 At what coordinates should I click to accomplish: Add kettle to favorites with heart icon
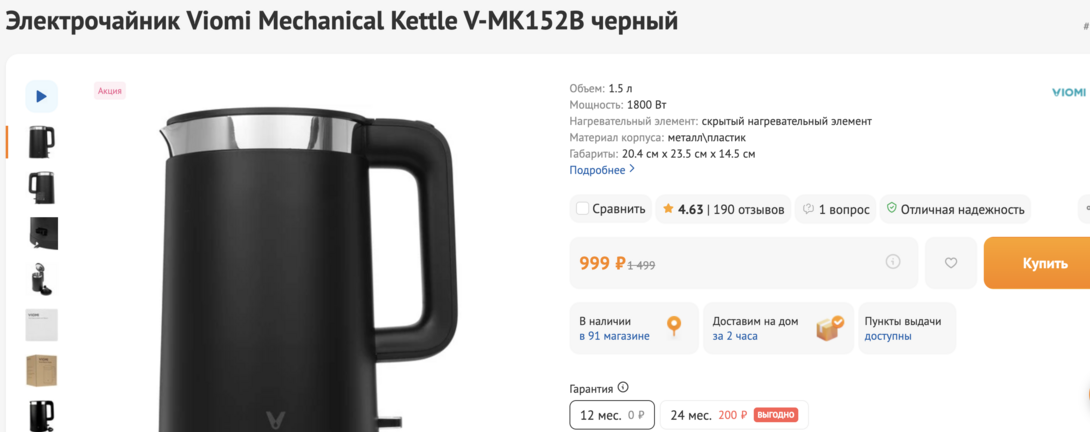[951, 263]
